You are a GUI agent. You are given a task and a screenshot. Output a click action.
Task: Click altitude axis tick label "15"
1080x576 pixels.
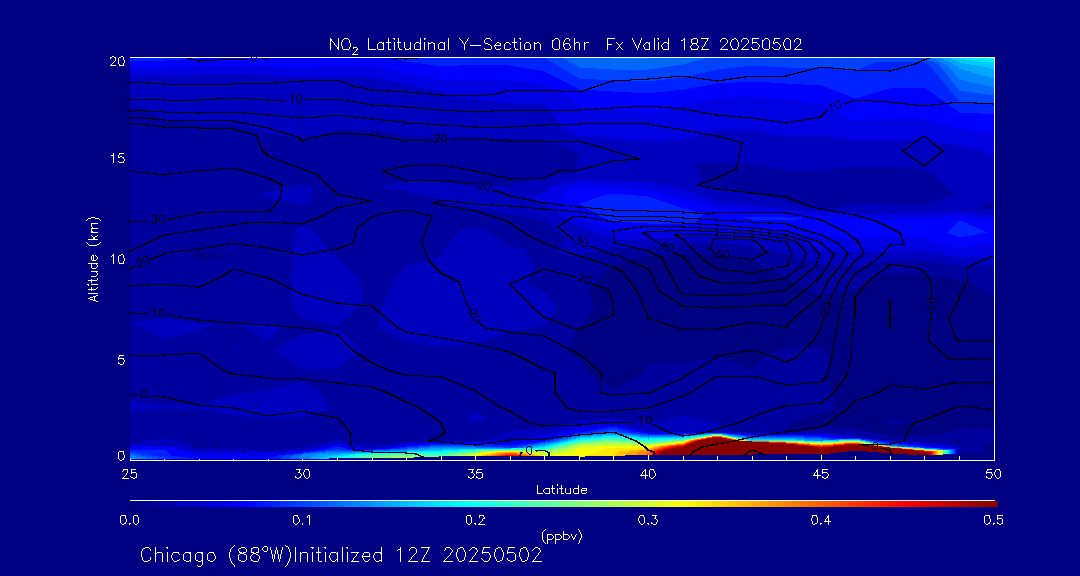coord(116,158)
